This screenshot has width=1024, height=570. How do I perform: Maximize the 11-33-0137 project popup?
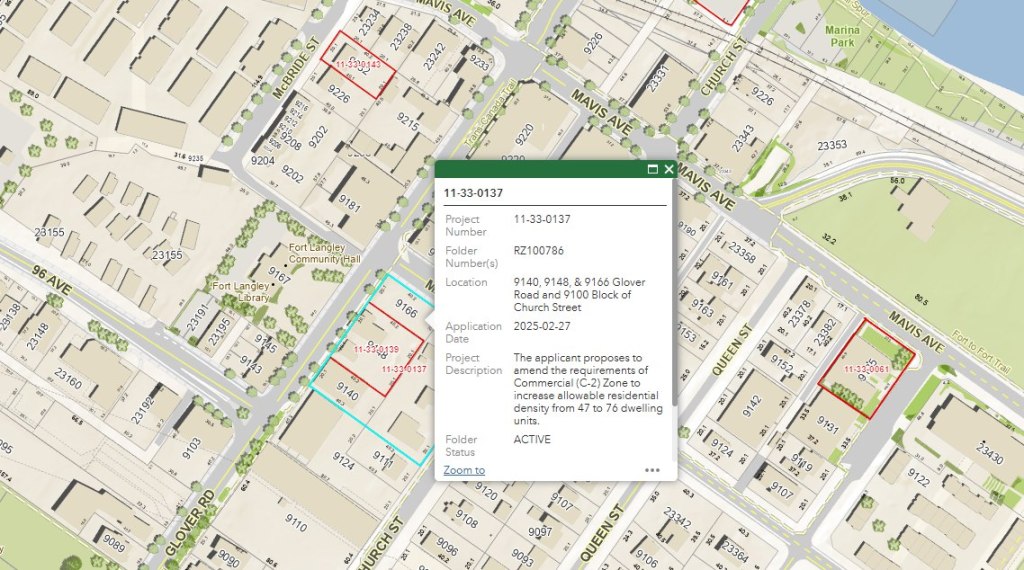pyautogui.click(x=652, y=170)
